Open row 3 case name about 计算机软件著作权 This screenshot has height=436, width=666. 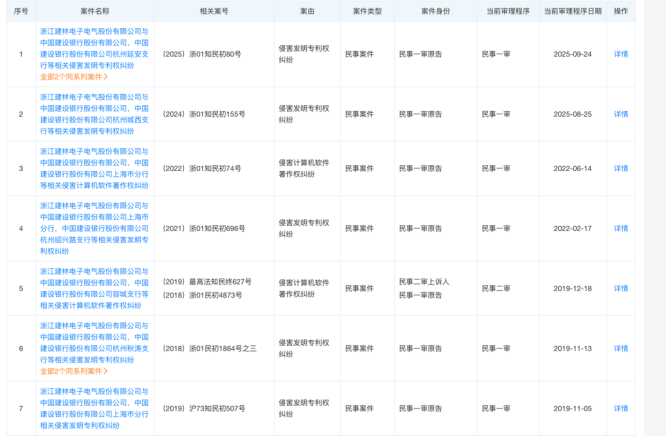[x=95, y=168]
